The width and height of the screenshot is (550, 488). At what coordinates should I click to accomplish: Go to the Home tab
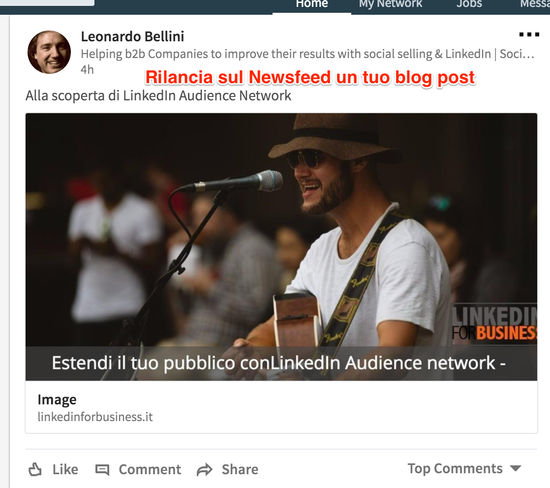pyautogui.click(x=312, y=4)
